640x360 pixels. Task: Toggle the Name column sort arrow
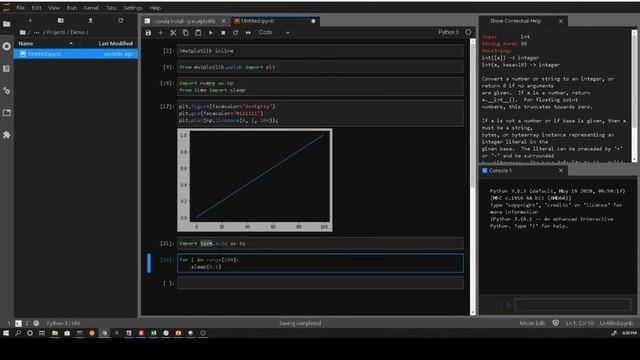(x=71, y=43)
